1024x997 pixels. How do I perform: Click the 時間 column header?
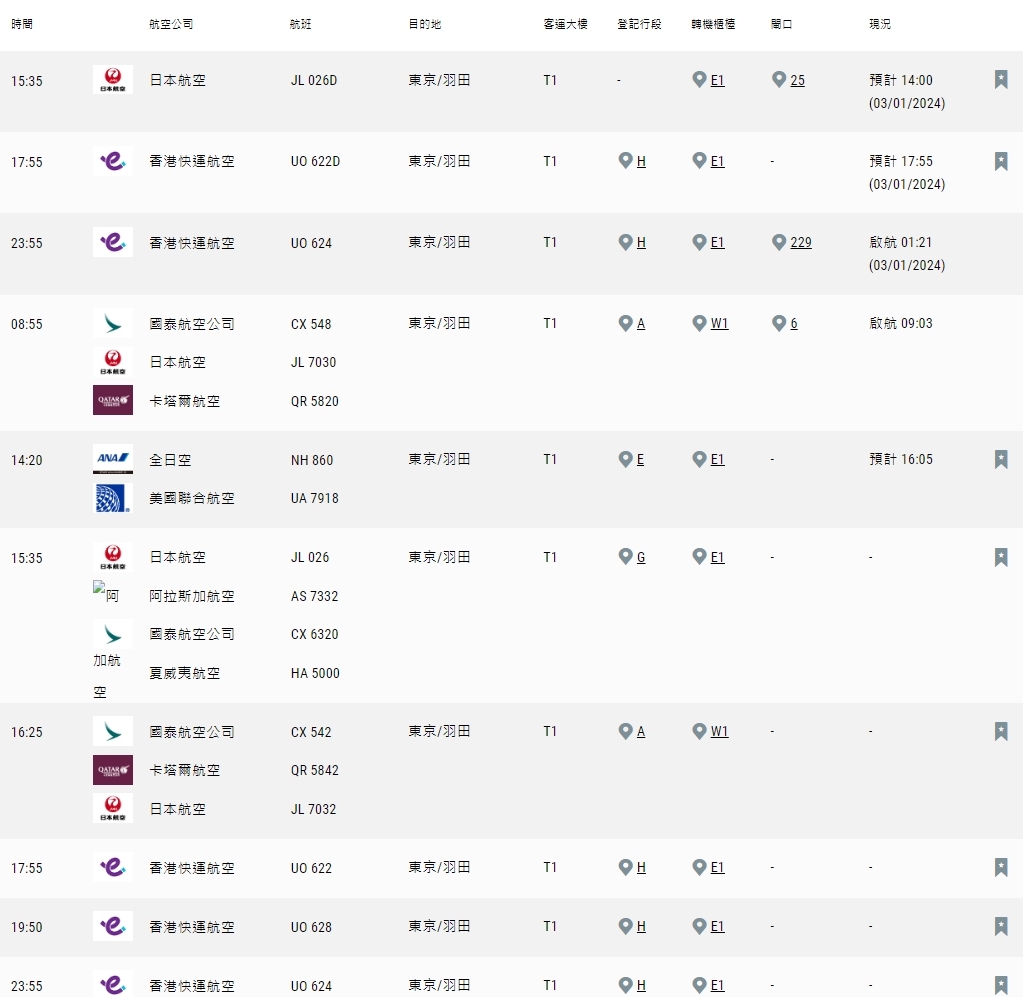pyautogui.click(x=22, y=24)
